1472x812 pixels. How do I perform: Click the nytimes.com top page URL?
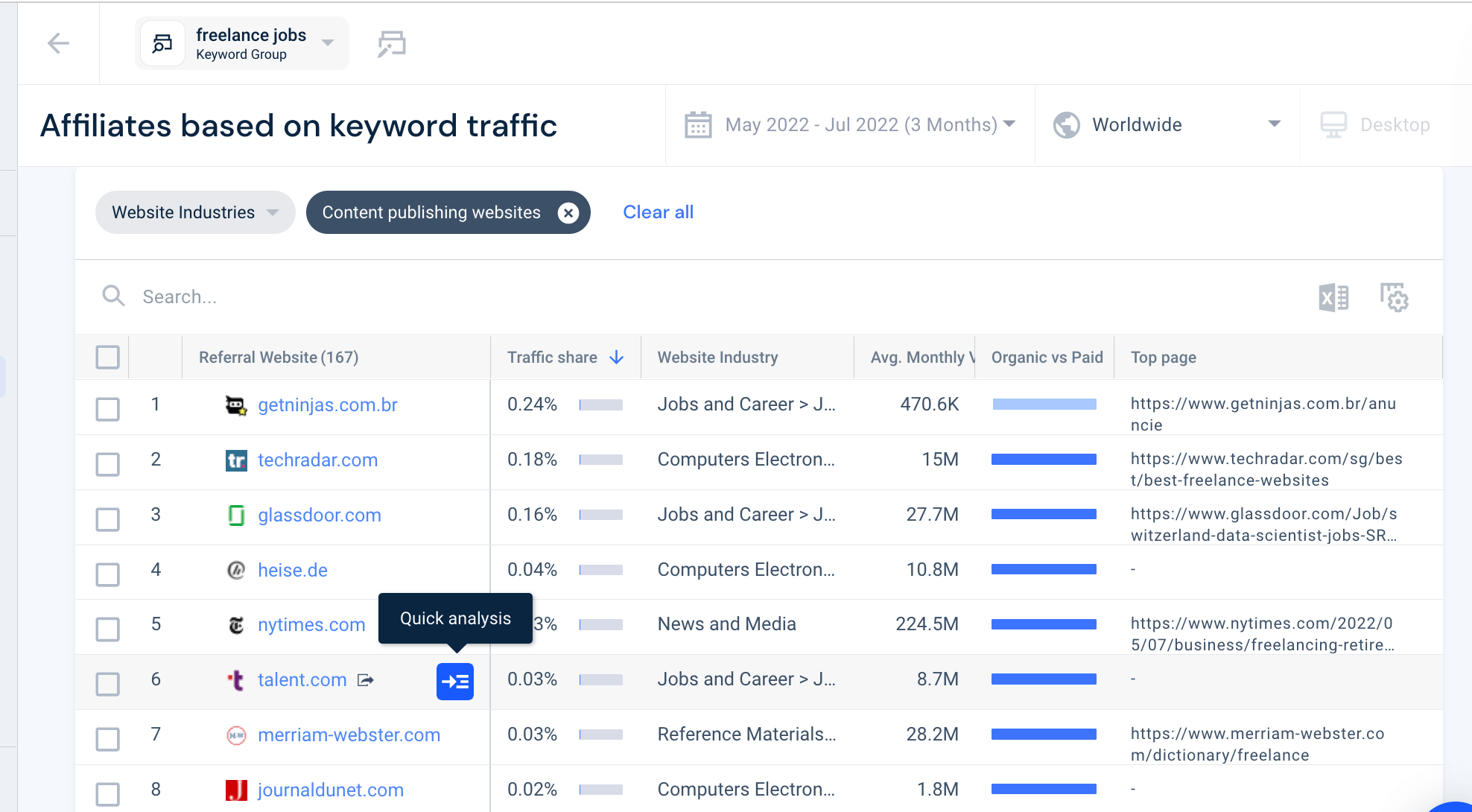pos(1263,634)
